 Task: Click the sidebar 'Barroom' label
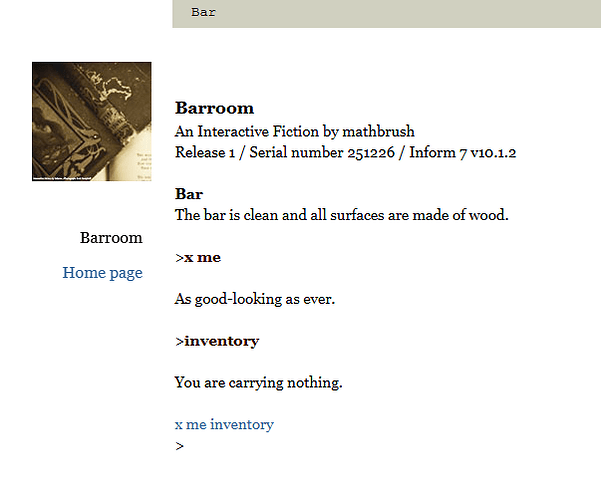click(x=111, y=238)
